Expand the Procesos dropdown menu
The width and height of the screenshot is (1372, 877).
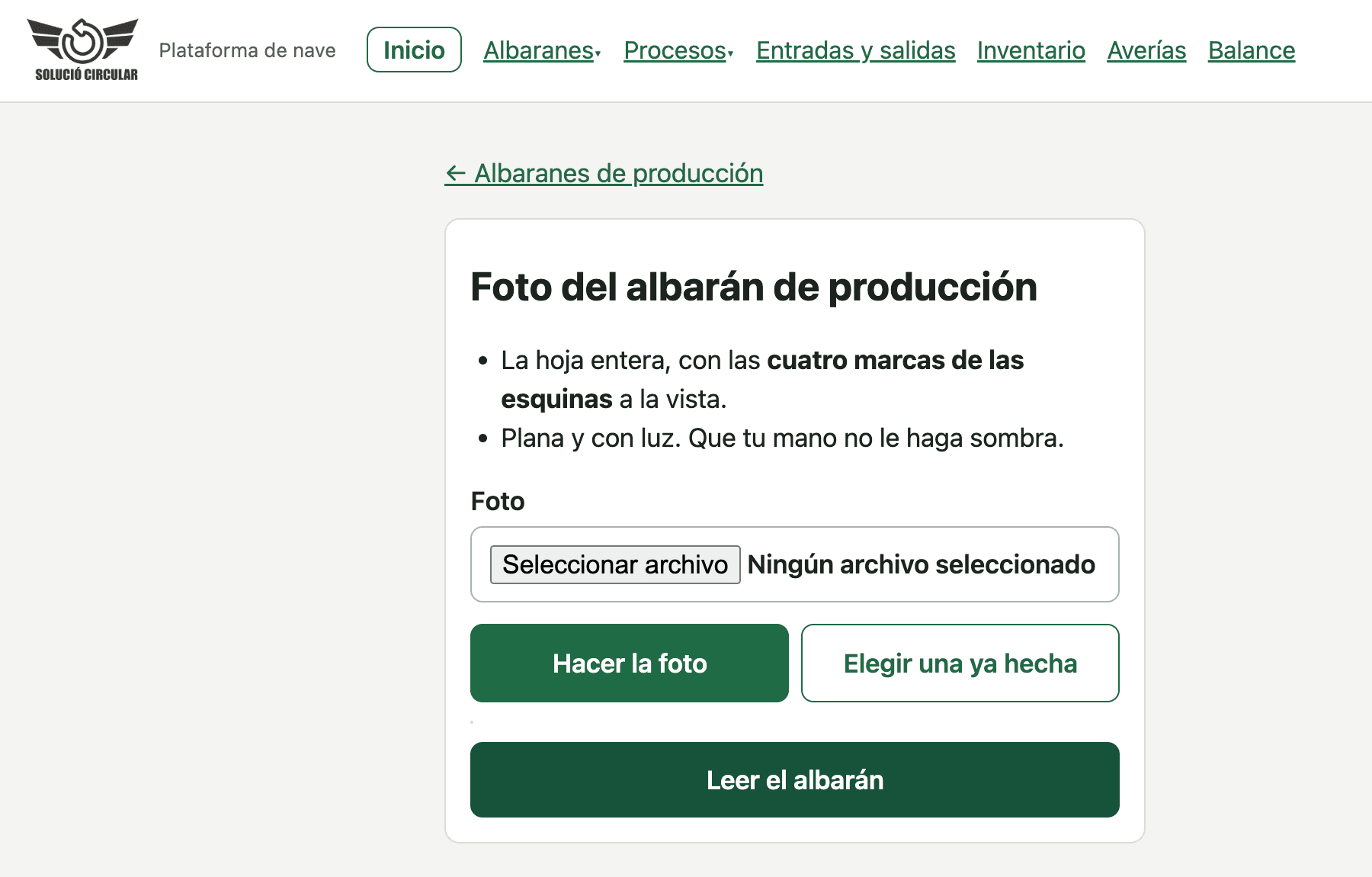[678, 50]
